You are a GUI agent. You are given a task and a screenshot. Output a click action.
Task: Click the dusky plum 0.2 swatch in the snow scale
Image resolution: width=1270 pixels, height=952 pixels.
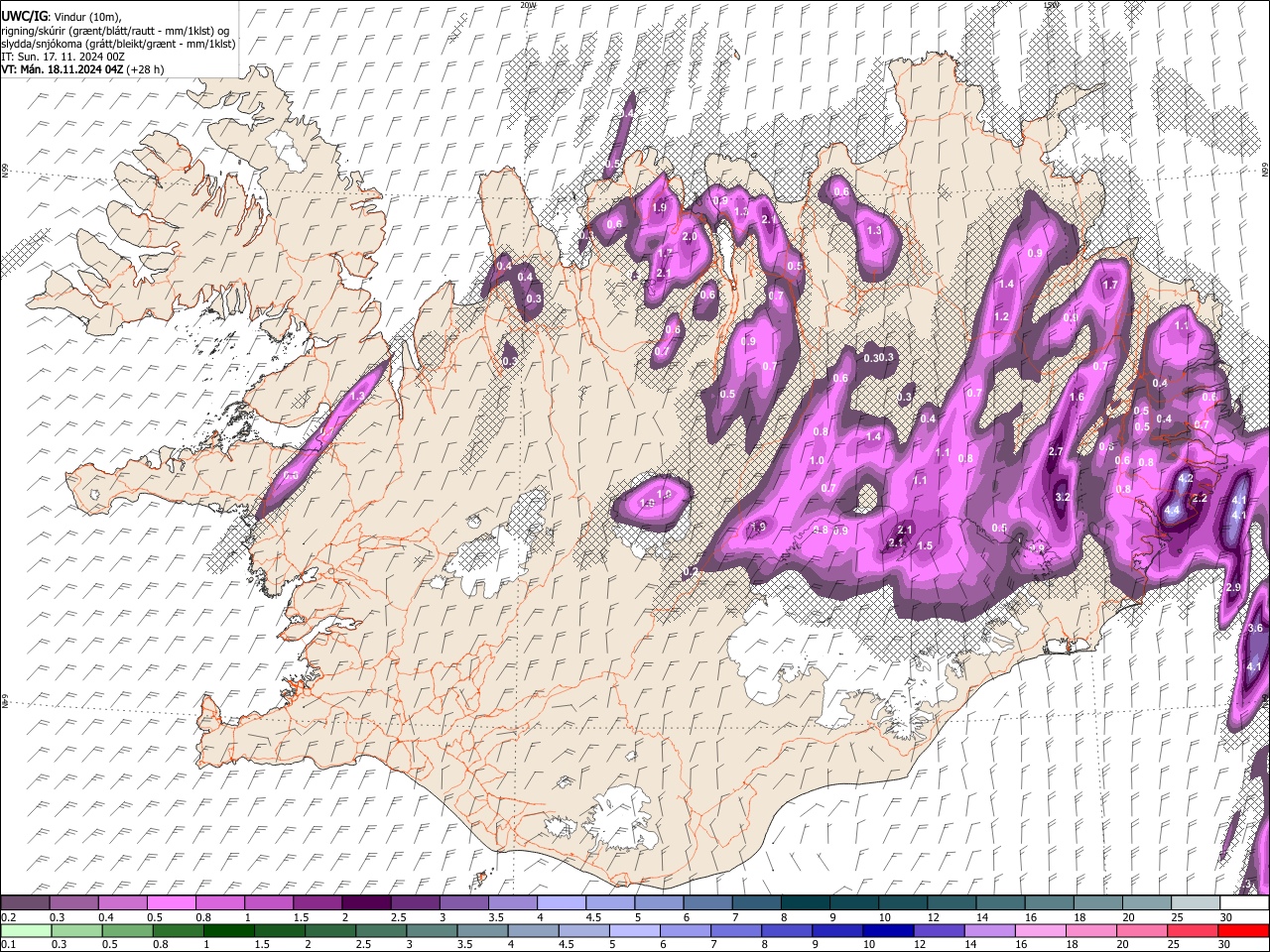coord(25,903)
